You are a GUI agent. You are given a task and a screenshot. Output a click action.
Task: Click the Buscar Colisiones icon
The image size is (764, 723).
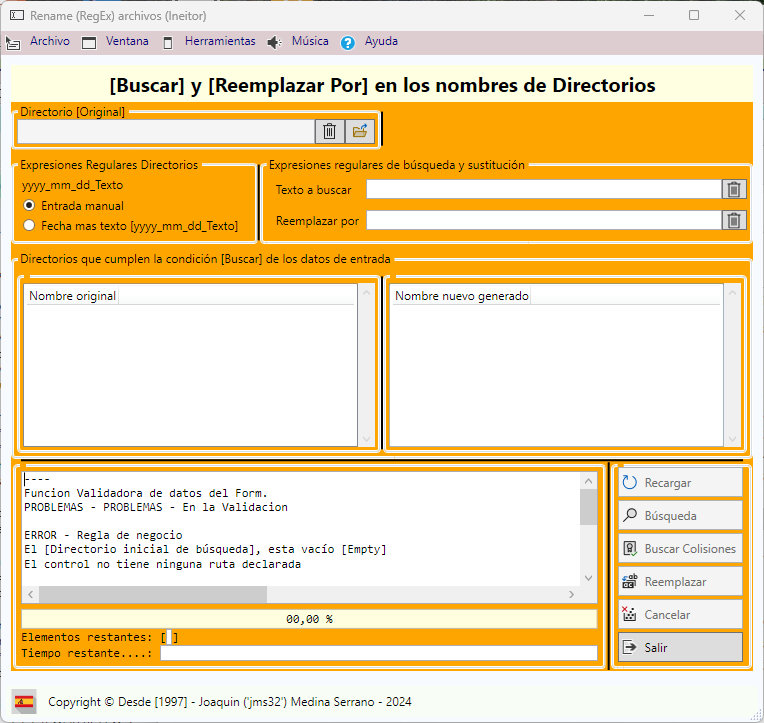tap(630, 549)
